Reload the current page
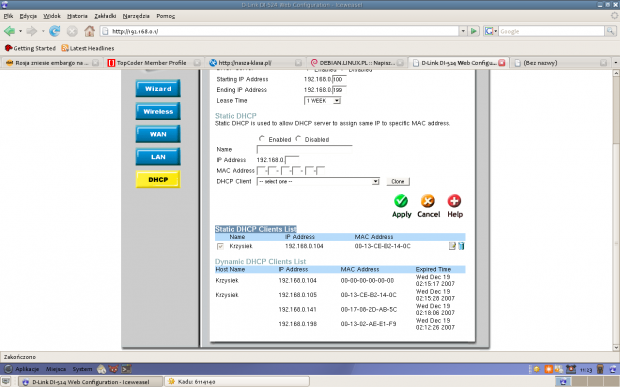Viewport: 620px width, 387px height. (x=55, y=31)
